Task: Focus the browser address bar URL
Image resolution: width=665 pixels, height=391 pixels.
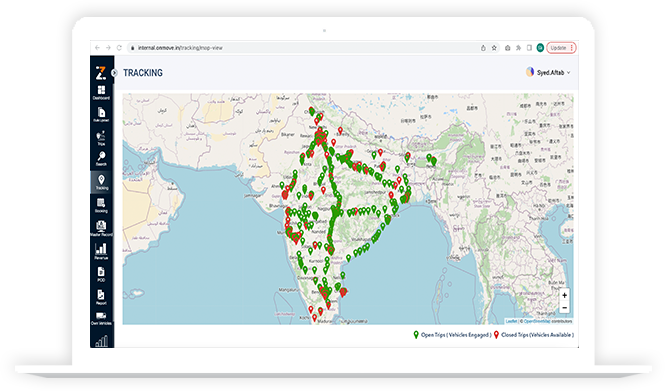Action: (180, 48)
